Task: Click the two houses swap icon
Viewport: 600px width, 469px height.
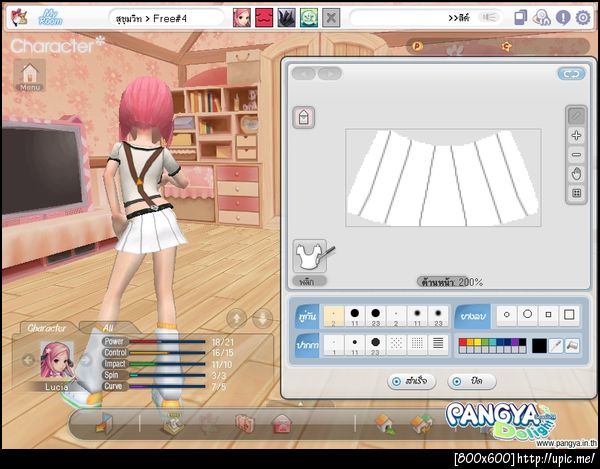Action: [422, 425]
